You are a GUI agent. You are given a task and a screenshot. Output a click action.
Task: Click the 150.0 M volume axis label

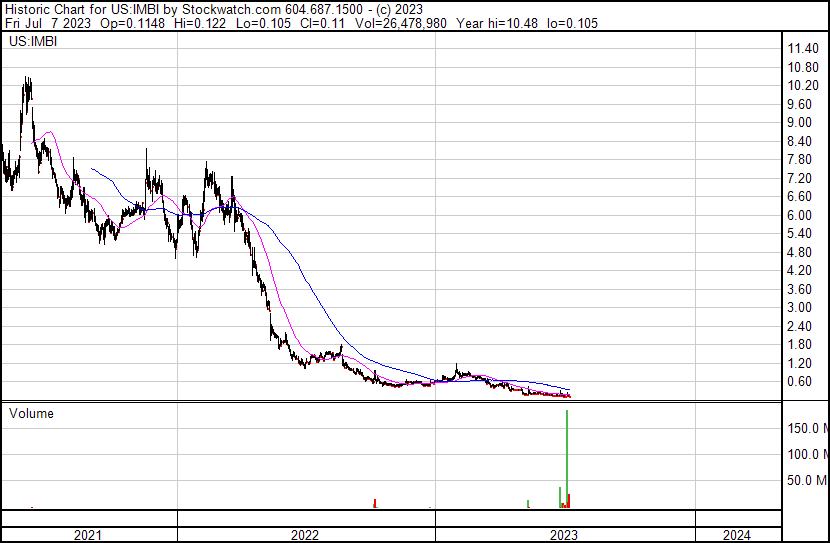click(x=806, y=428)
